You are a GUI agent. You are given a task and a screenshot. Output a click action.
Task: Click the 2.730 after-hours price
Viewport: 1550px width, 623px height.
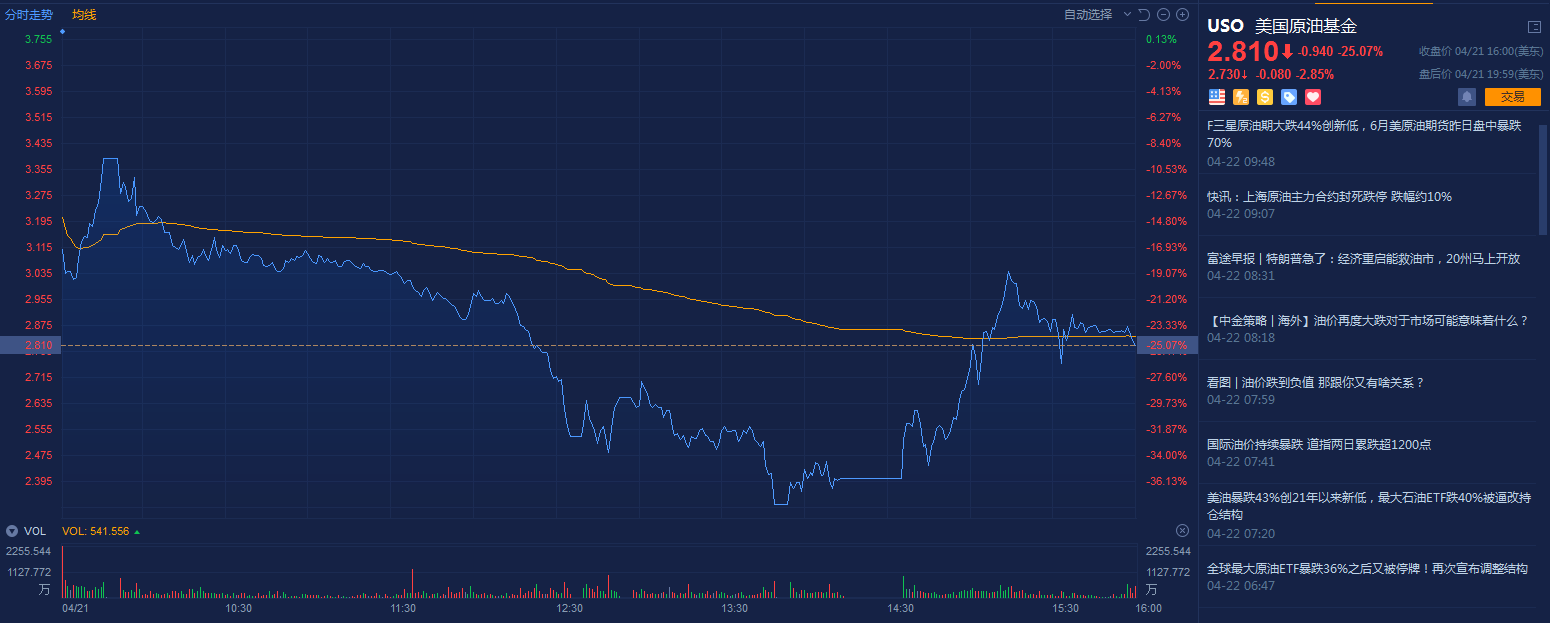(1224, 74)
